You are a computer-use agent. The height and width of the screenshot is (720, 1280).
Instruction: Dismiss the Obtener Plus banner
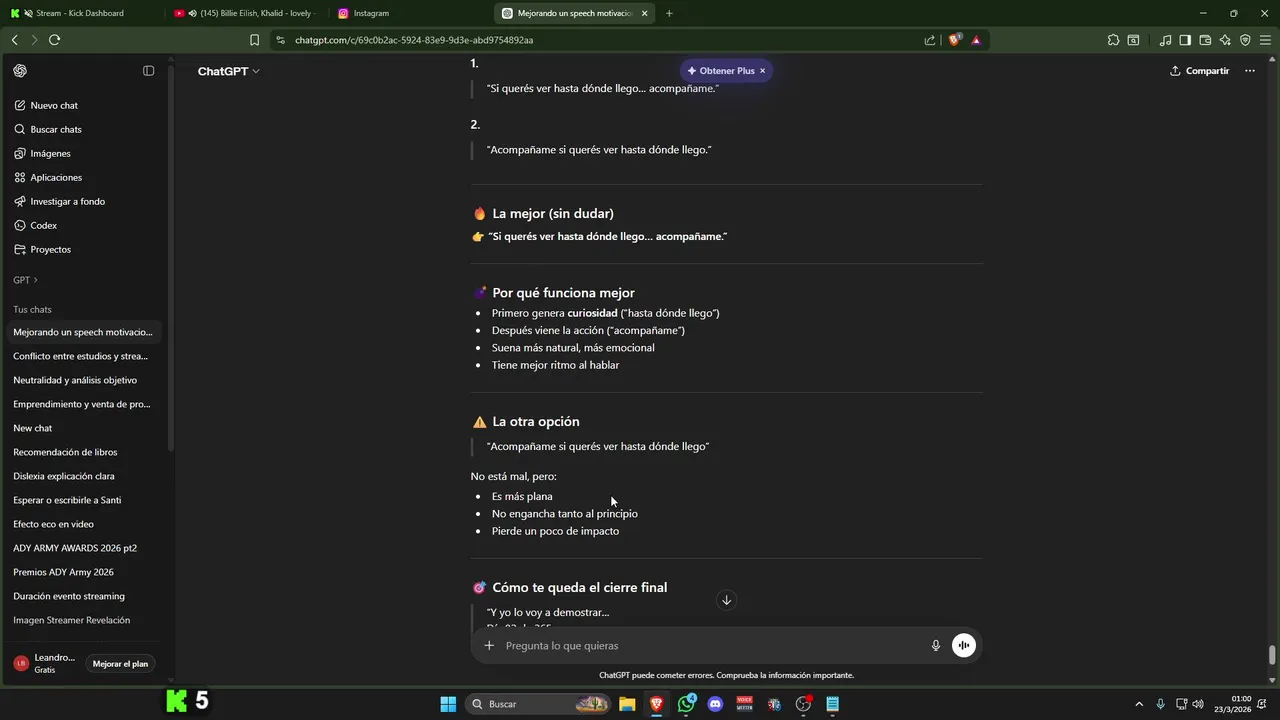[x=762, y=71]
